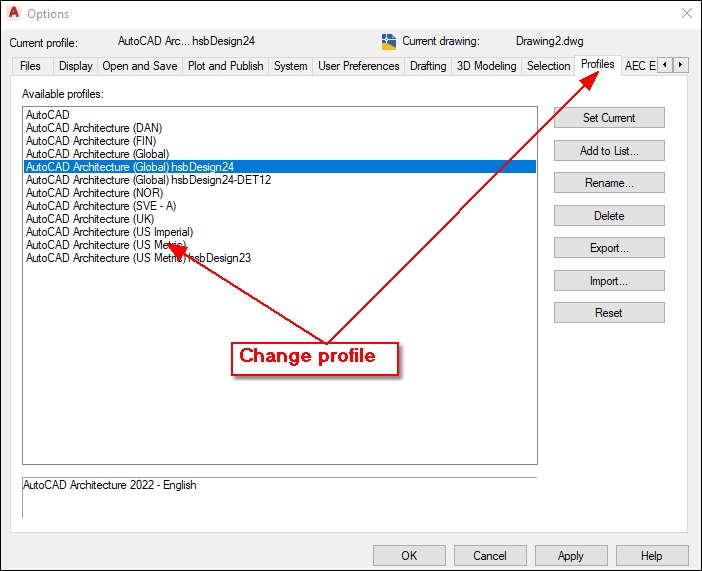Click the Cancel button
This screenshot has width=702, height=571.
click(x=490, y=556)
